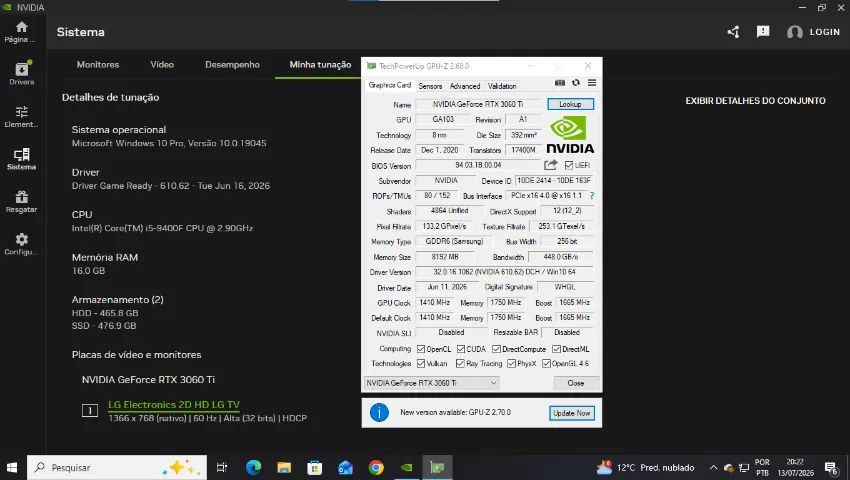Viewport: 850px width, 480px height.
Task: Open the GPU selection dropdown in GPU-Z
Action: pyautogui.click(x=432, y=383)
